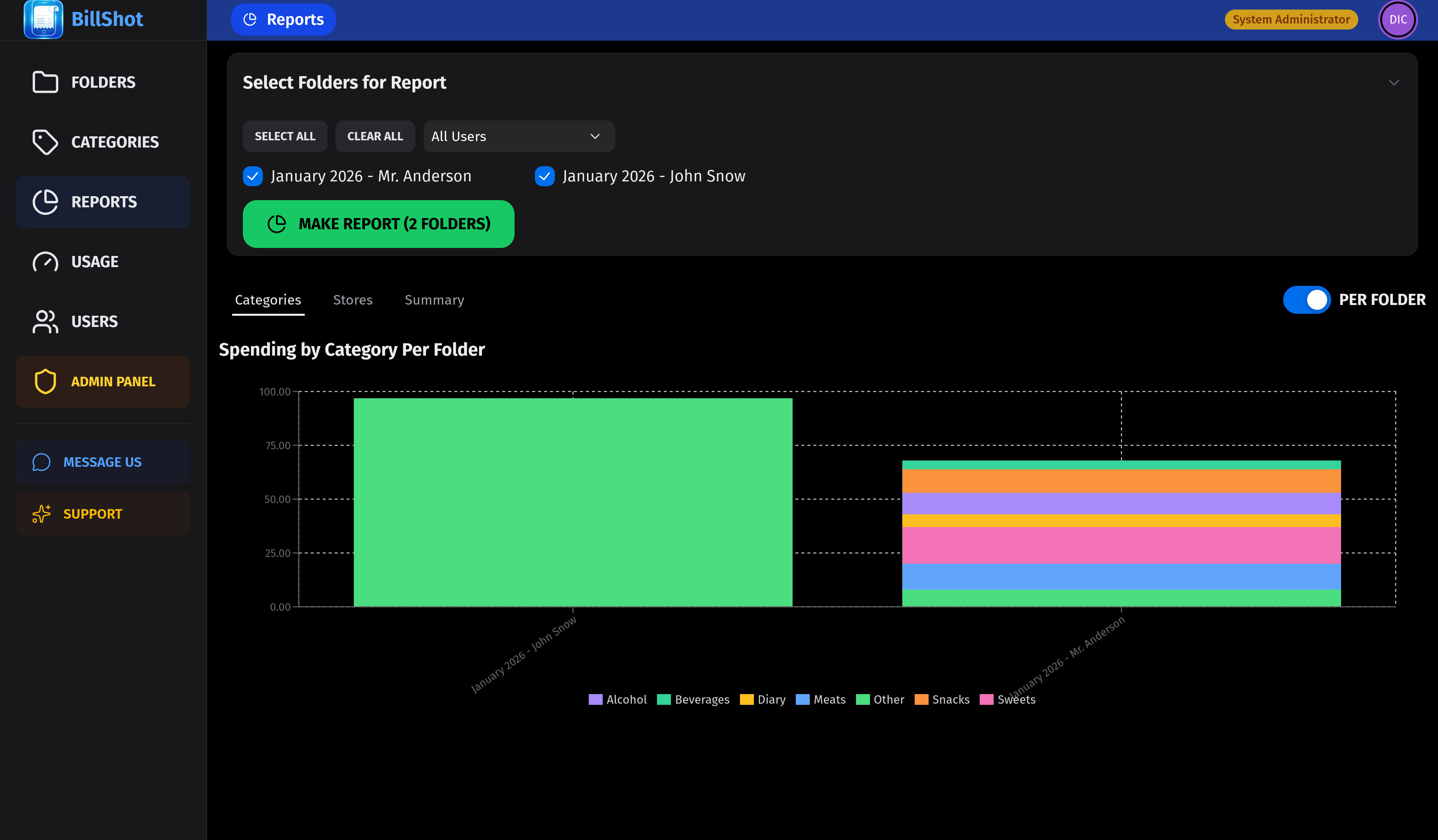This screenshot has width=1438, height=840.
Task: Click the Users people icon
Action: click(45, 322)
